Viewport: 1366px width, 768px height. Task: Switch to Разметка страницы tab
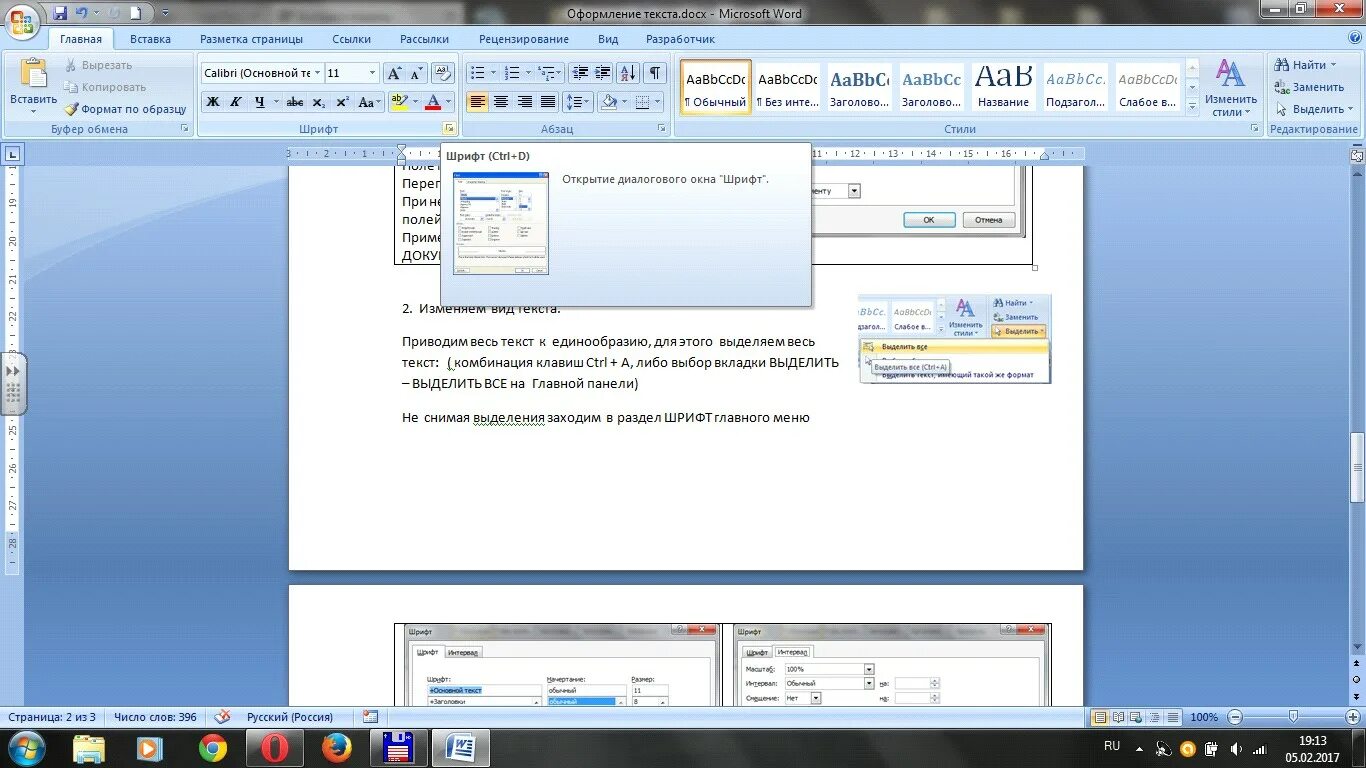point(251,39)
